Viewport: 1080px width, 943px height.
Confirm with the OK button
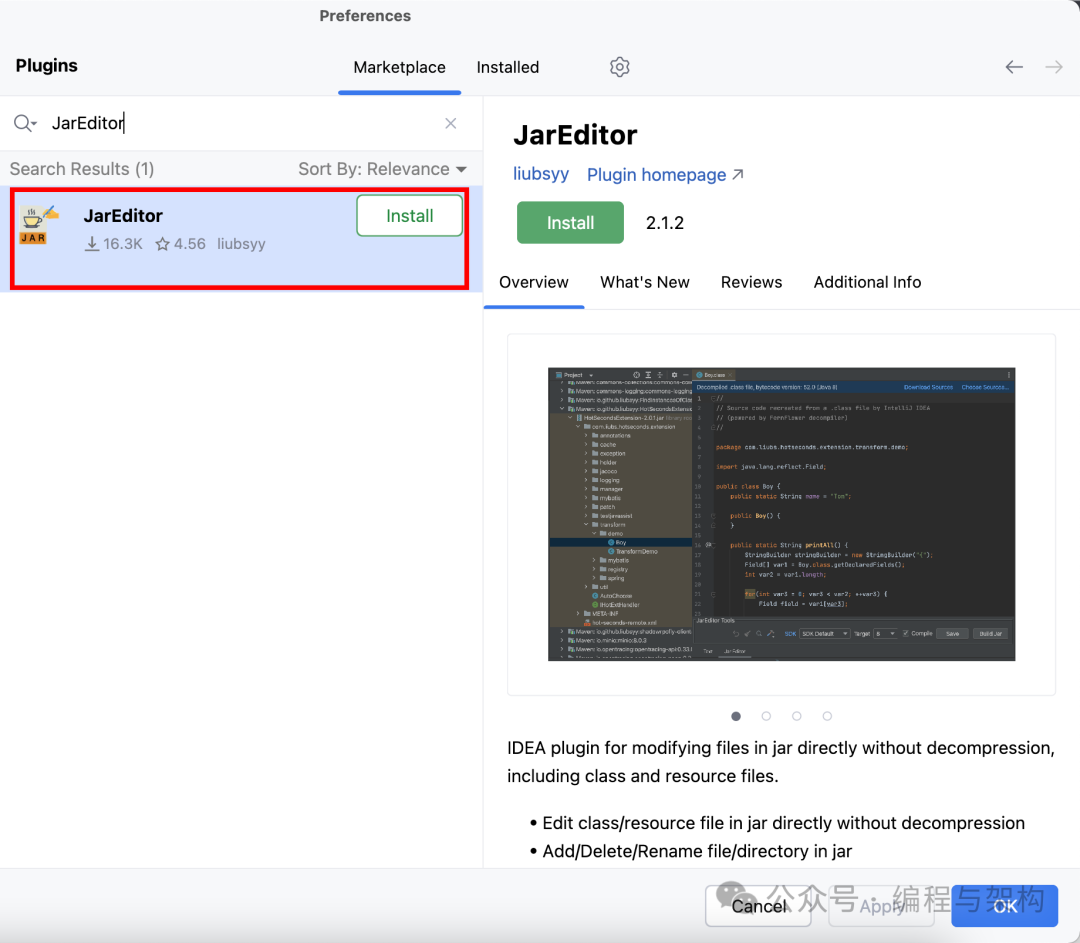click(x=1004, y=906)
